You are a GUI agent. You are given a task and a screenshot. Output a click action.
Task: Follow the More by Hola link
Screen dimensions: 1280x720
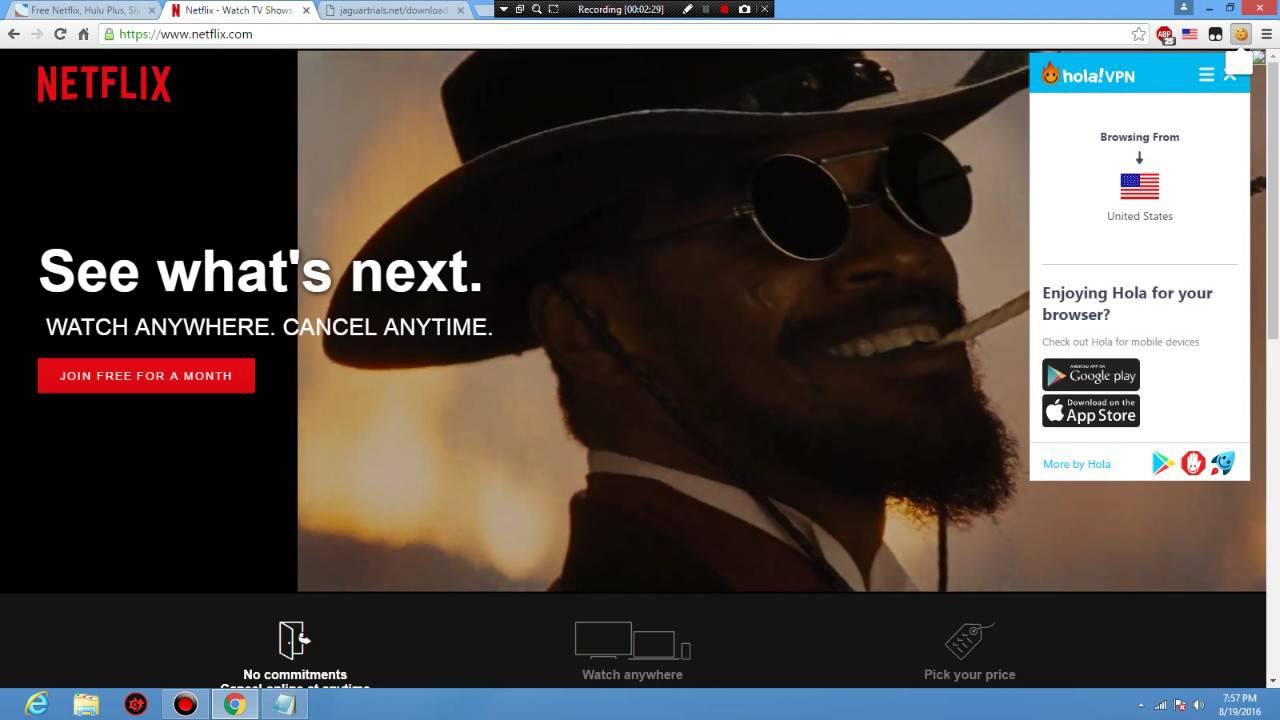1076,464
